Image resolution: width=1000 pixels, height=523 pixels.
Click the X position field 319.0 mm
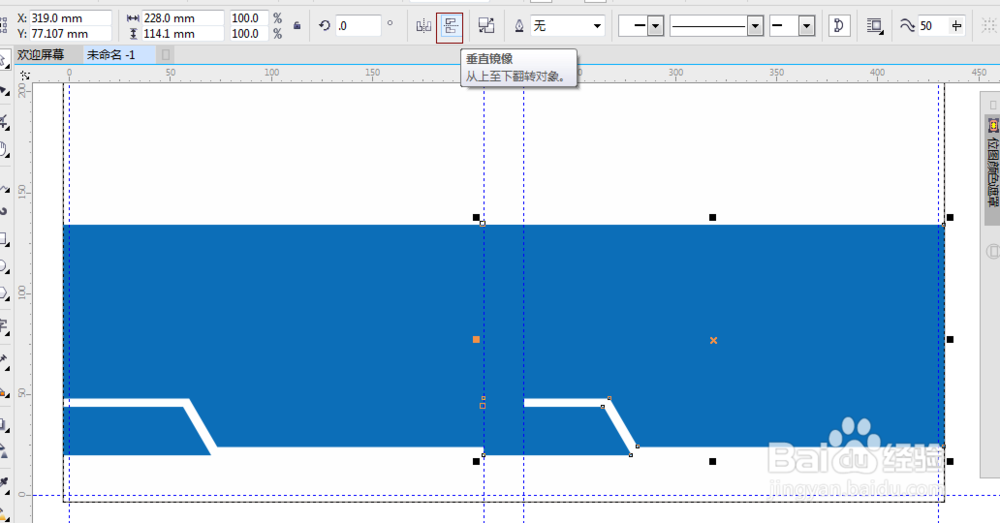(70, 18)
